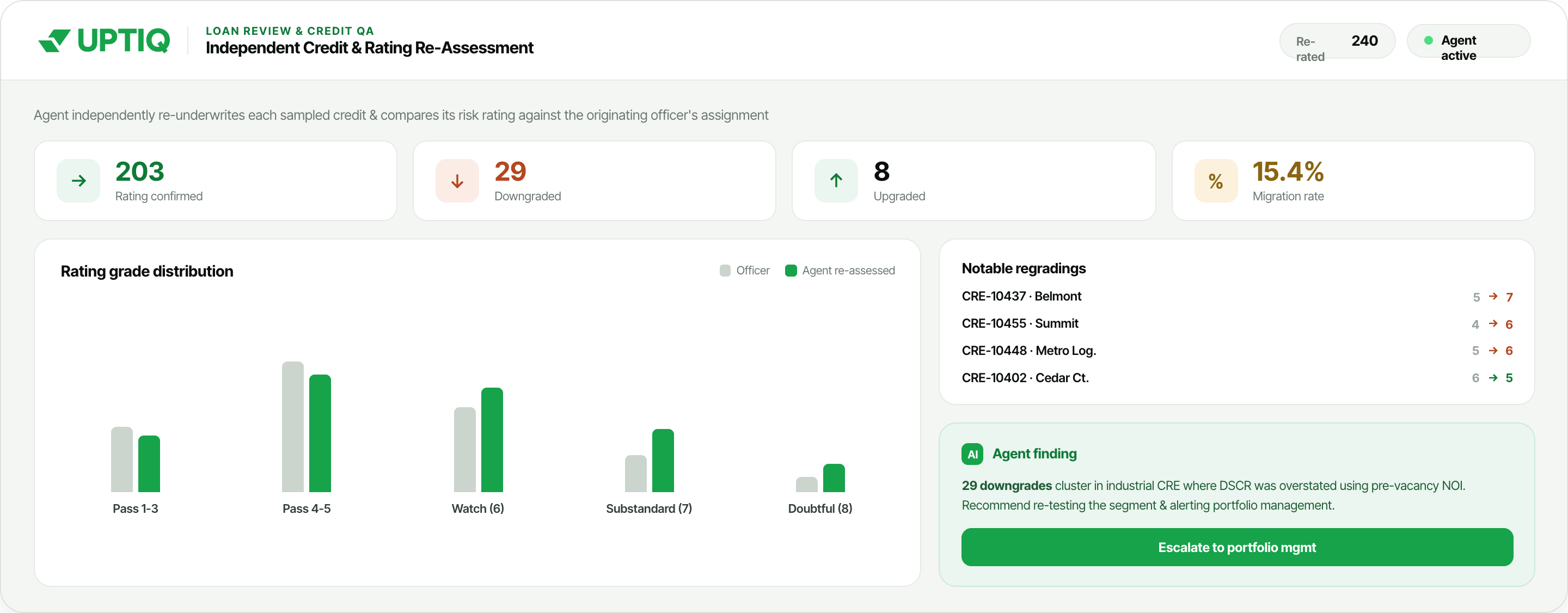The image size is (1568, 613).
Task: Click the green Agent bar for Watch (6)
Action: pos(492,440)
